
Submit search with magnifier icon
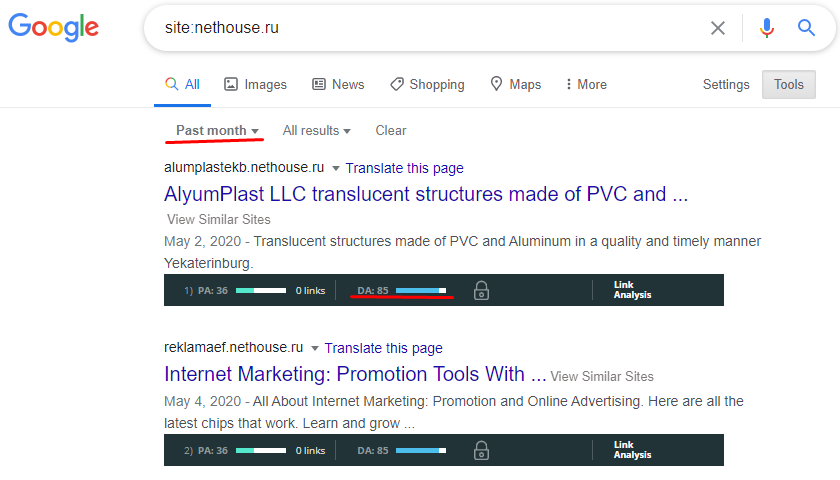click(x=806, y=27)
